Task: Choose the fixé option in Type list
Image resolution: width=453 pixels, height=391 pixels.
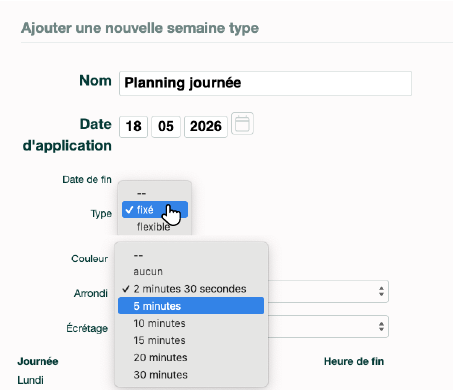Action: [155, 210]
